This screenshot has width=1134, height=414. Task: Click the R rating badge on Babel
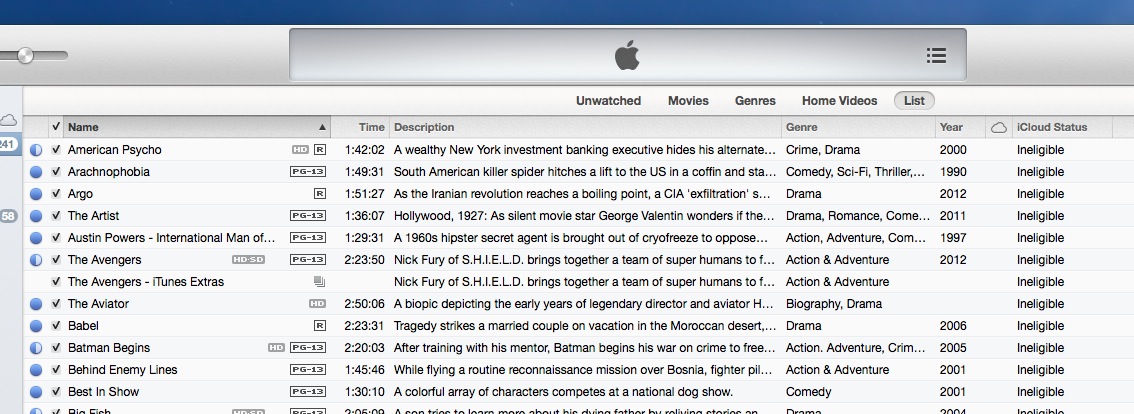[320, 326]
